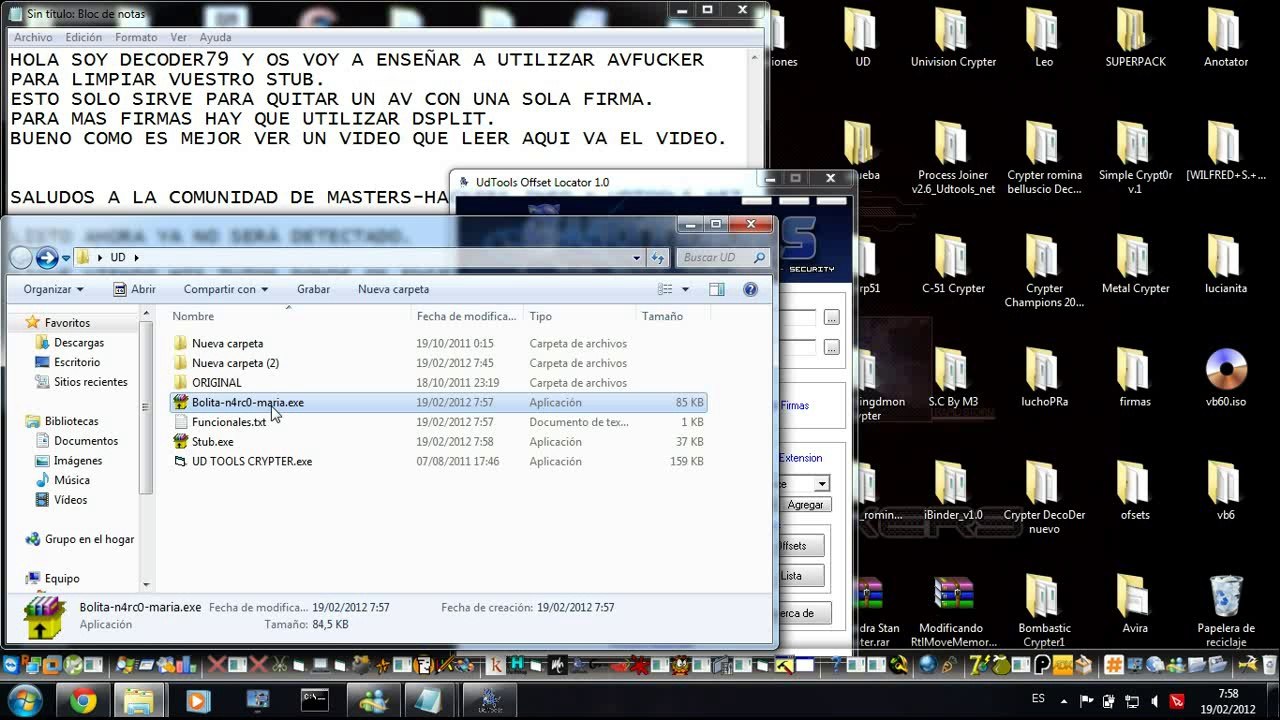Open the Anotator desktop folder
Screen dimensions: 1280x720
tap(1226, 40)
